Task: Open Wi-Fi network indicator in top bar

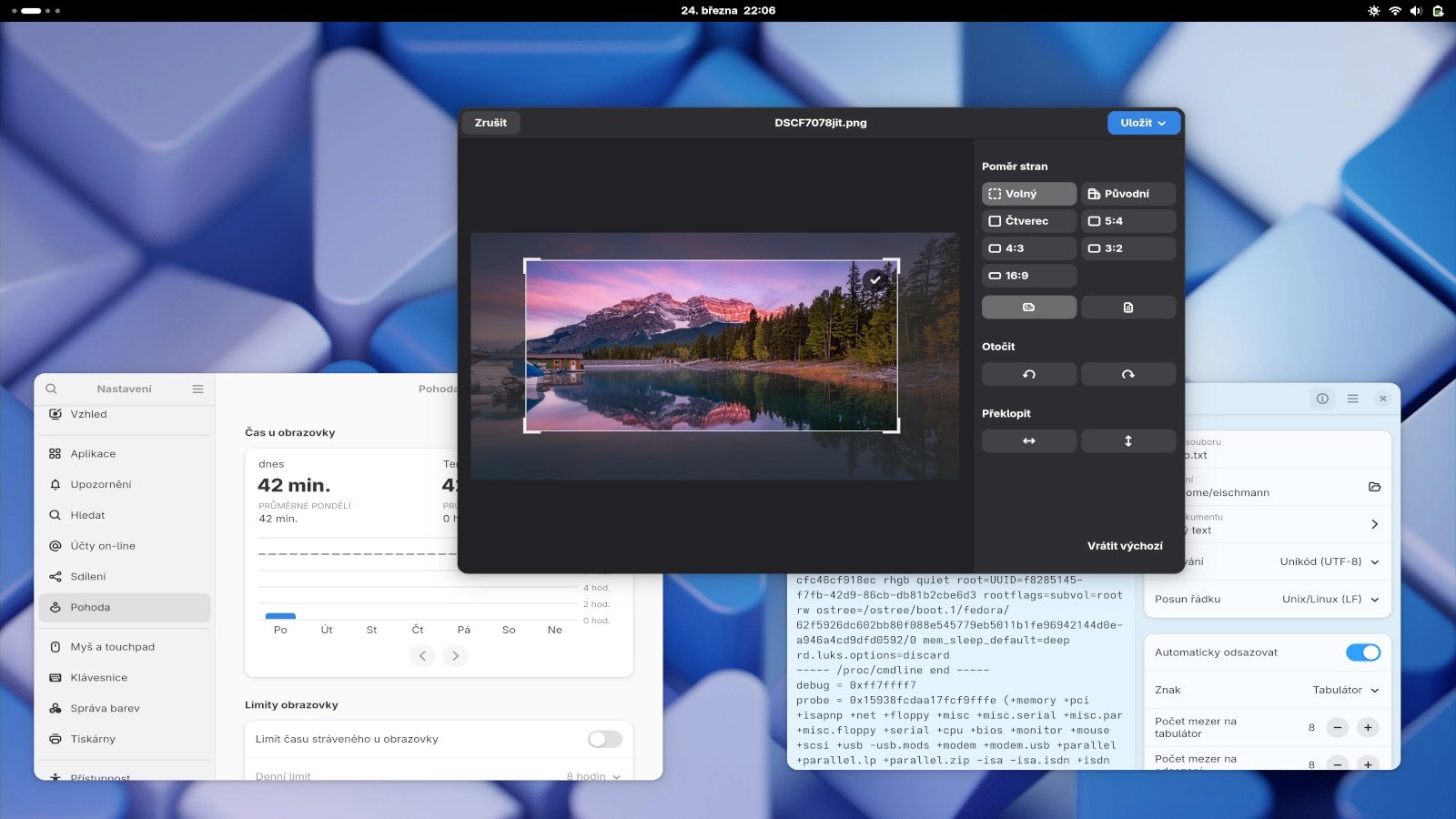Action: pyautogui.click(x=1395, y=11)
